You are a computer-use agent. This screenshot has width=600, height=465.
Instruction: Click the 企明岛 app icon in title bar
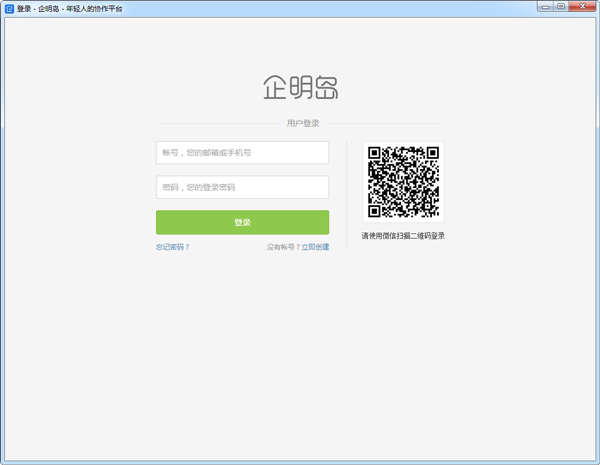[9, 7]
